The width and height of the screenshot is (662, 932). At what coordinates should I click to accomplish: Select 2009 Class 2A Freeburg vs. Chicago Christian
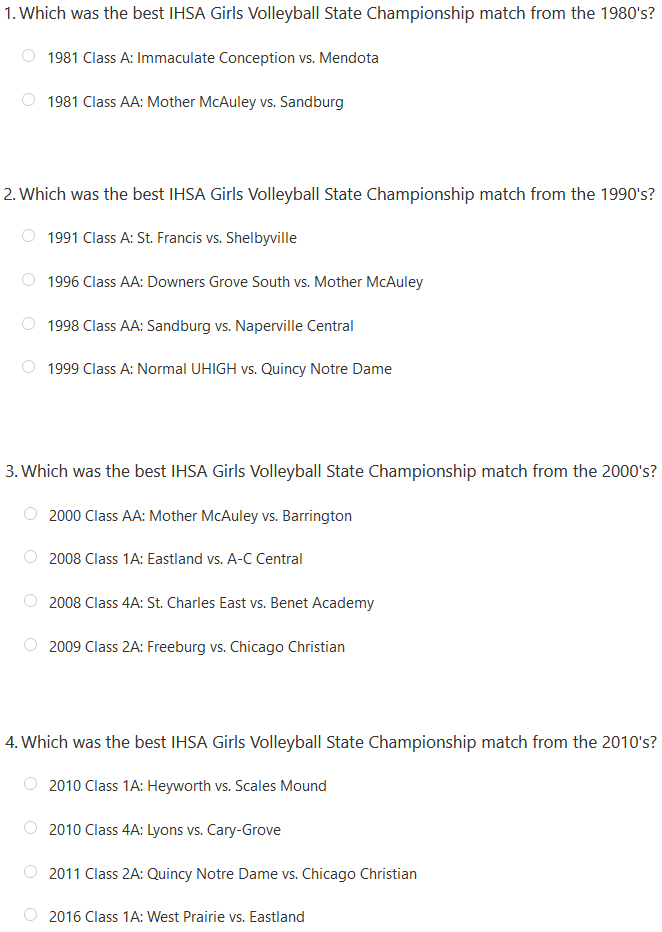pos(30,645)
